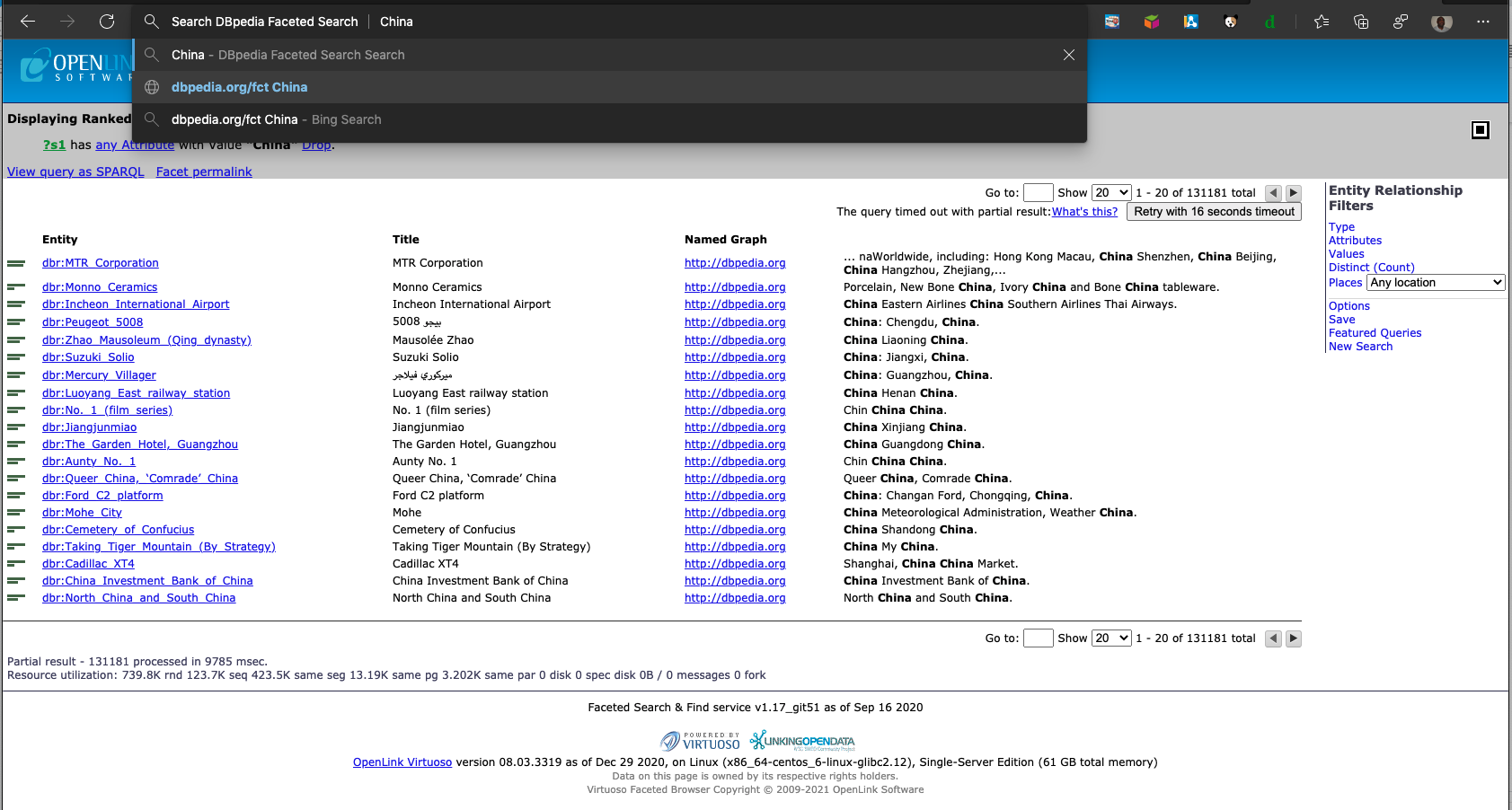Open the OpenLink Virtuoso footer link
1512x810 pixels.
pyautogui.click(x=402, y=762)
